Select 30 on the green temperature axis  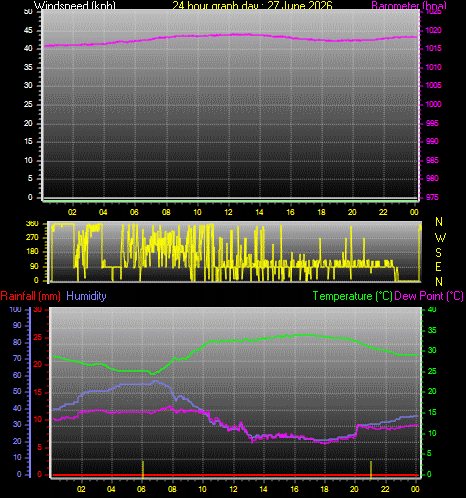432,350
